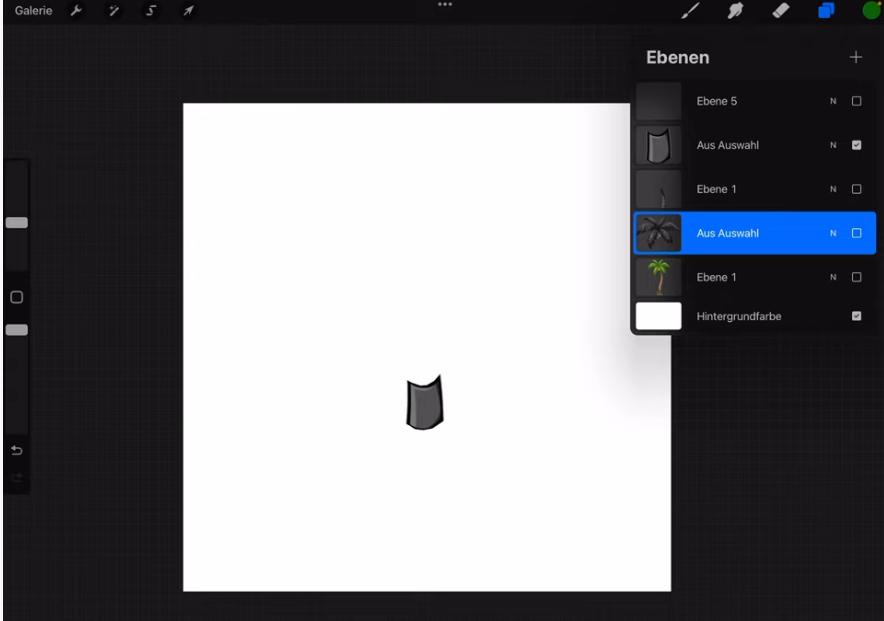Open the Actions wrench menu
The image size is (884, 621).
click(x=76, y=11)
